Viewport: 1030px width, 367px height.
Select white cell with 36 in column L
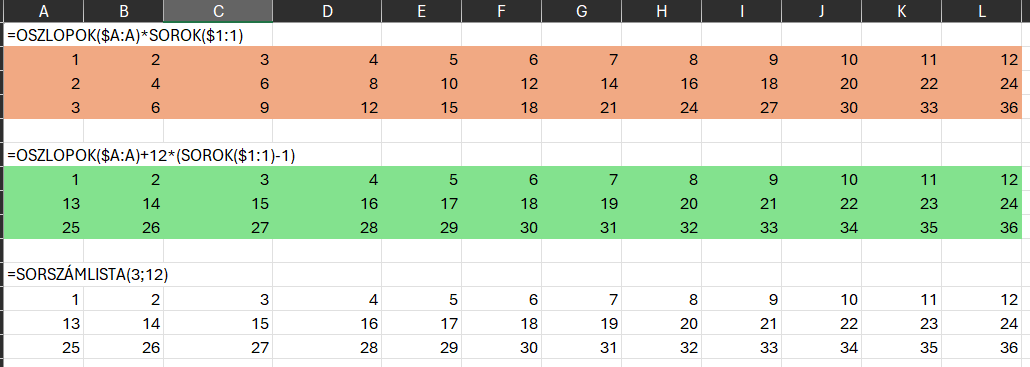pos(981,347)
